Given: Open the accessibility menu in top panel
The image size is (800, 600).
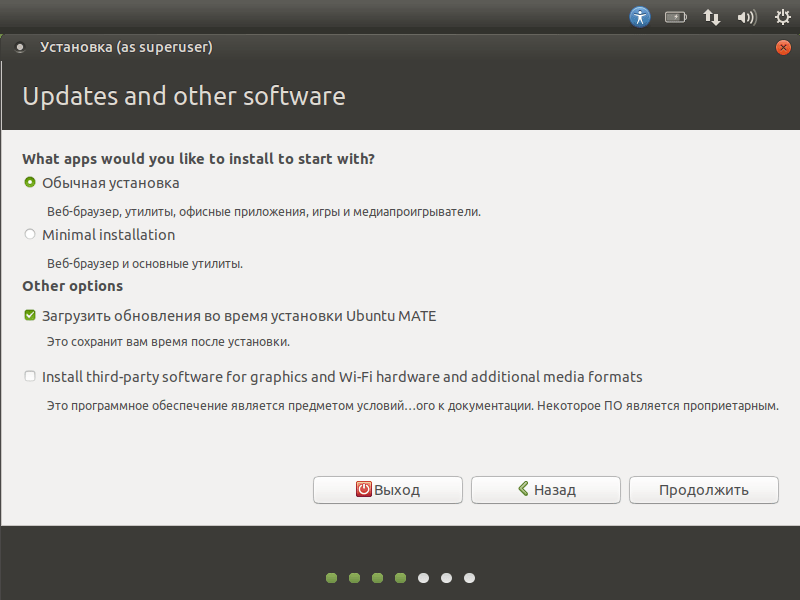Looking at the screenshot, I should click(x=639, y=17).
